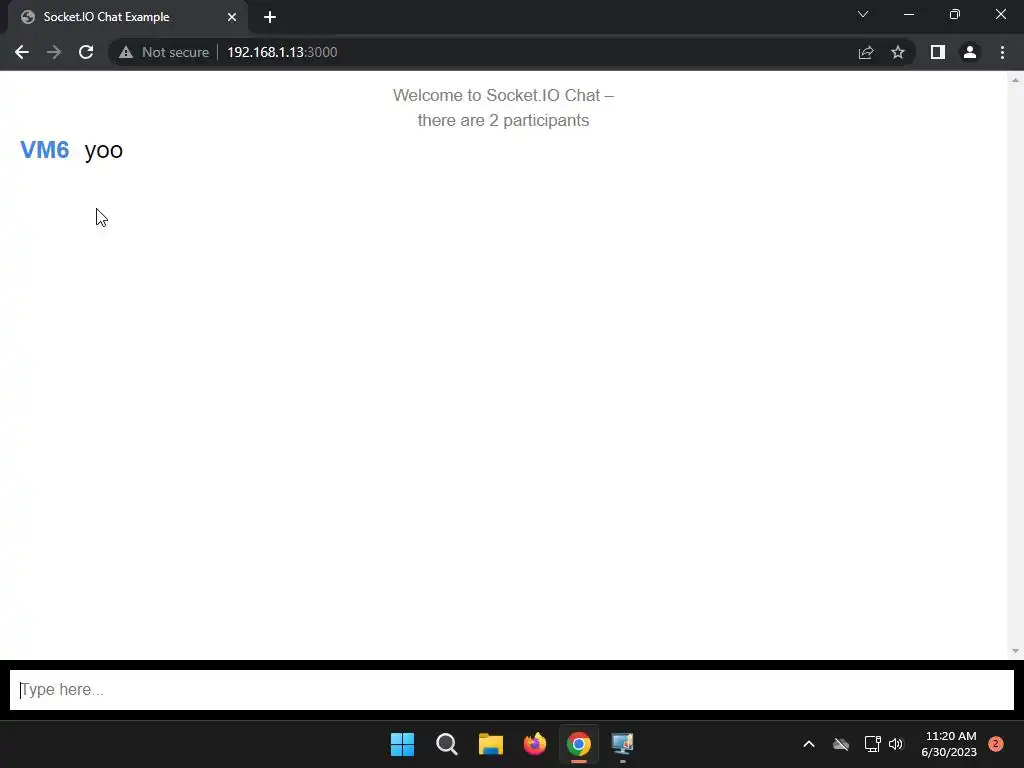Select the Socket.IO Chat Example tab
The image size is (1024, 768).
(128, 17)
